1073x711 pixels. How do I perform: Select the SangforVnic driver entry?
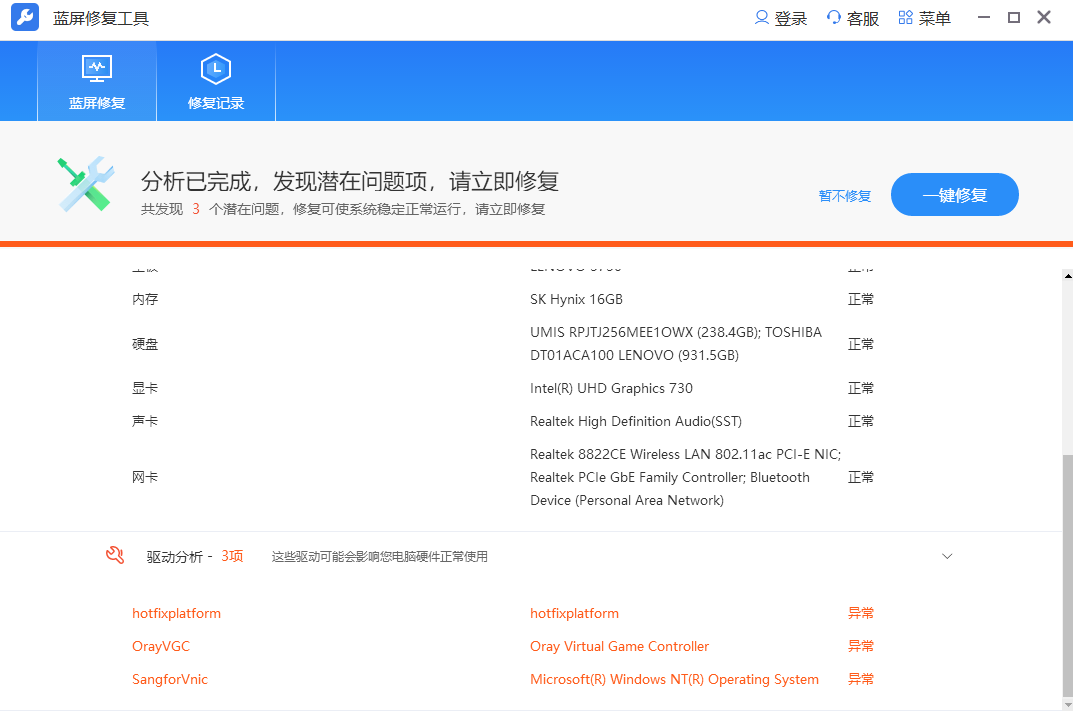[x=170, y=679]
